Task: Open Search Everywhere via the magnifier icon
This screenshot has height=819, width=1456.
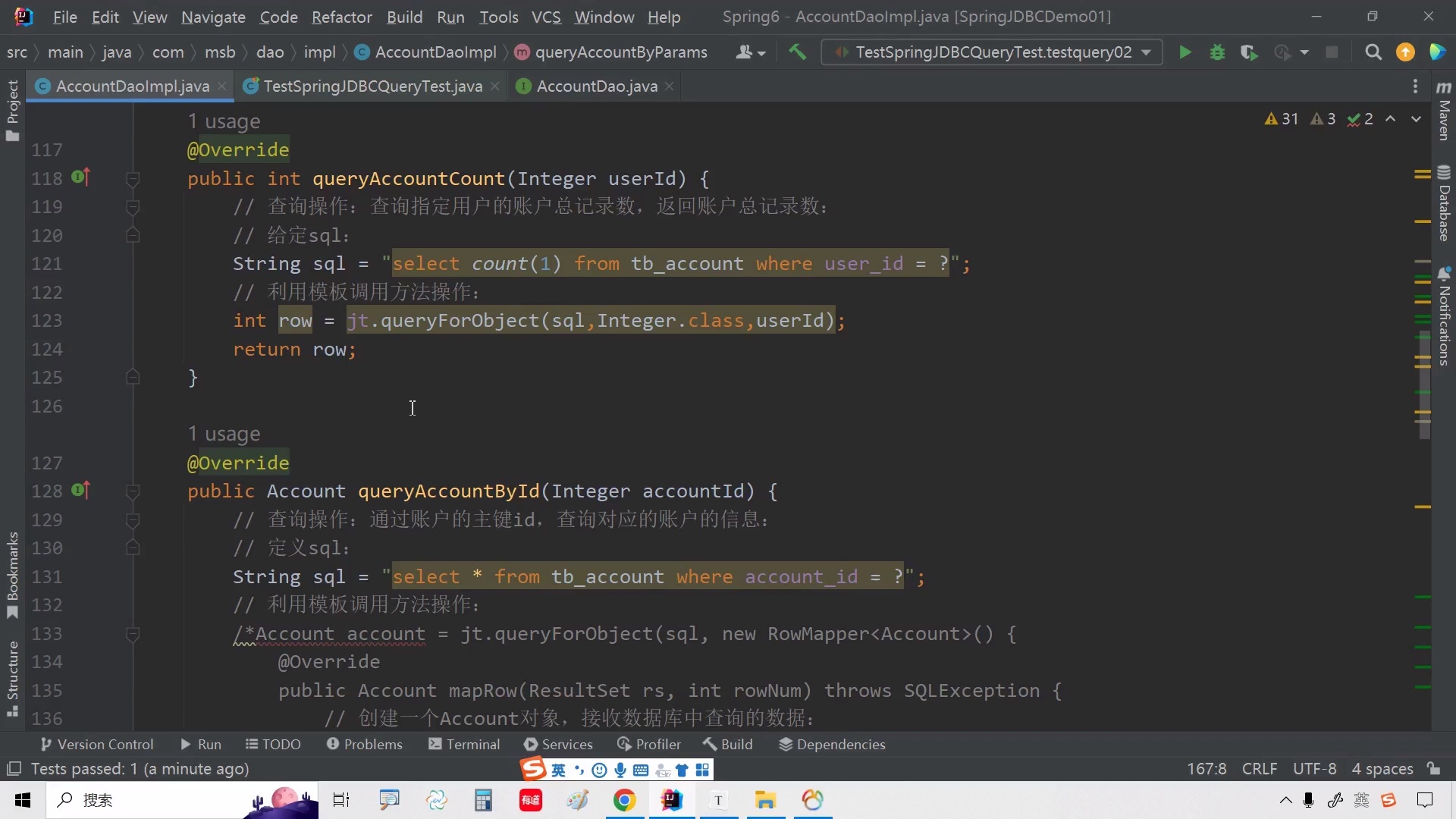Action: [x=1373, y=52]
